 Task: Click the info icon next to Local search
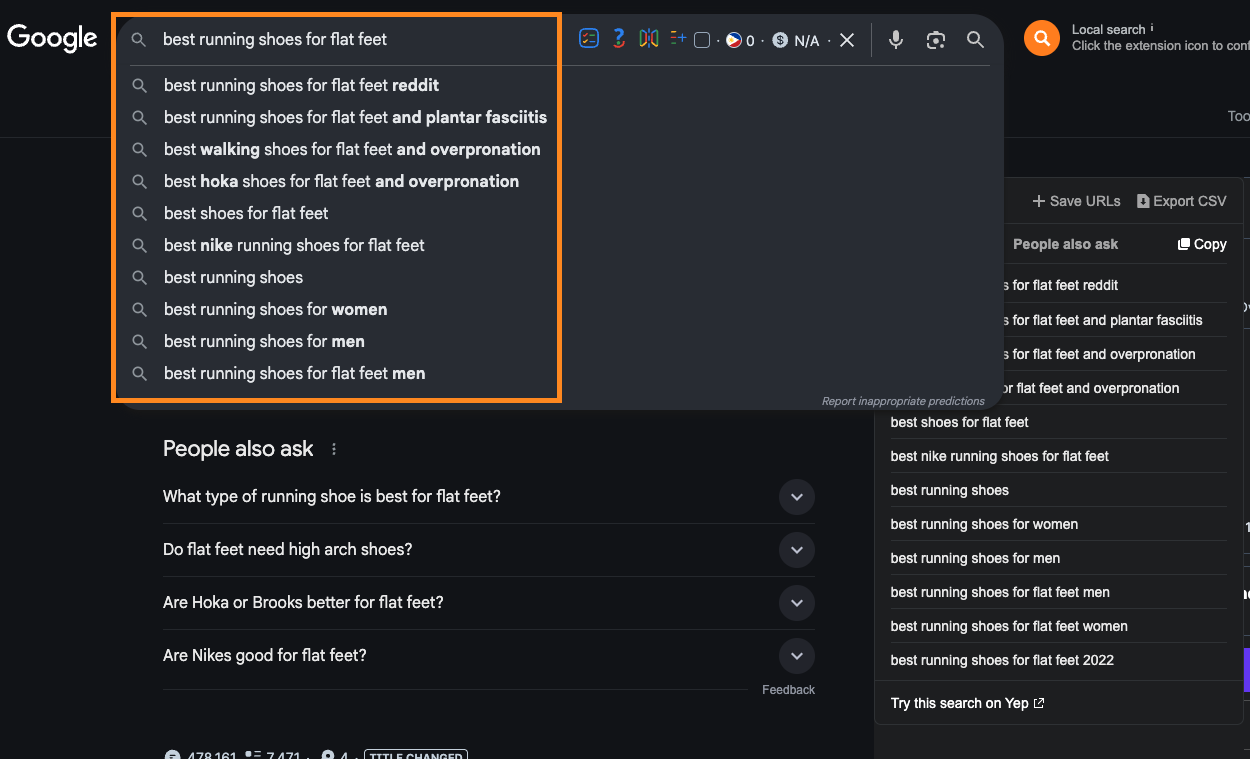coord(1152,28)
